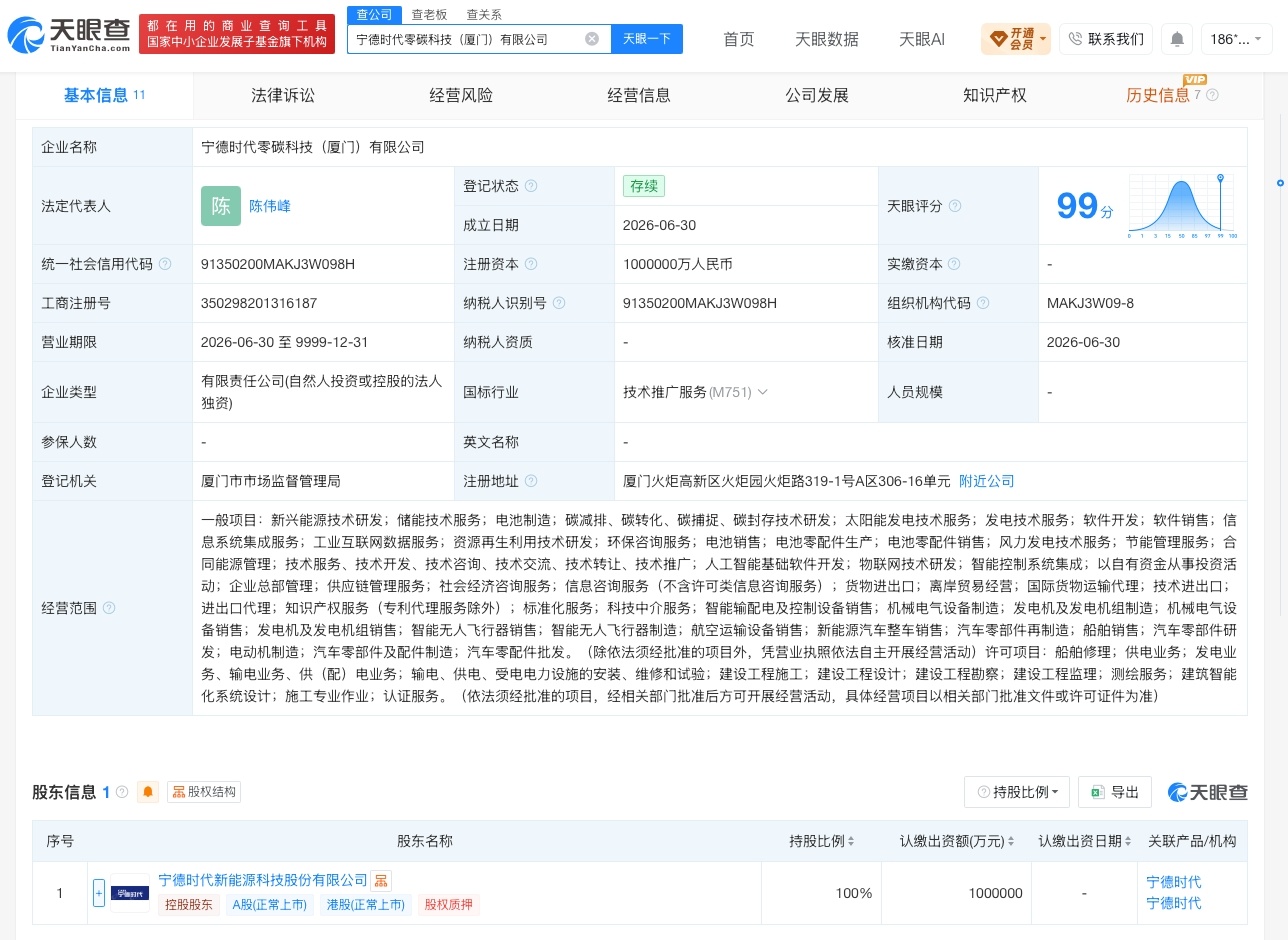Click the TianYanCha logo at top left
The height and width of the screenshot is (940, 1288).
69,35
